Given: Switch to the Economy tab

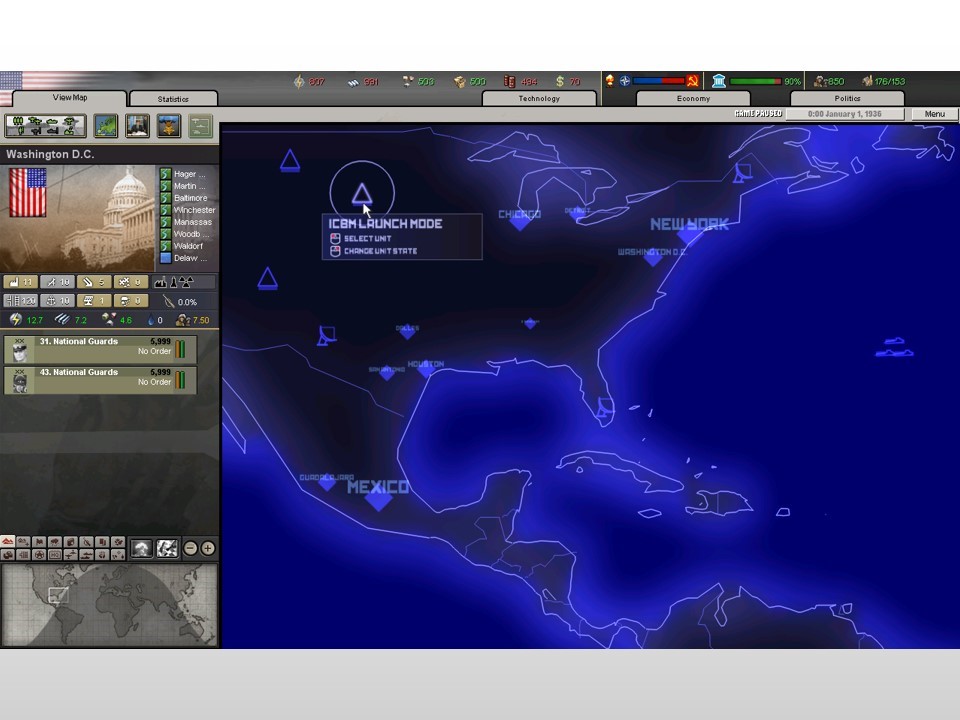Looking at the screenshot, I should 692,99.
